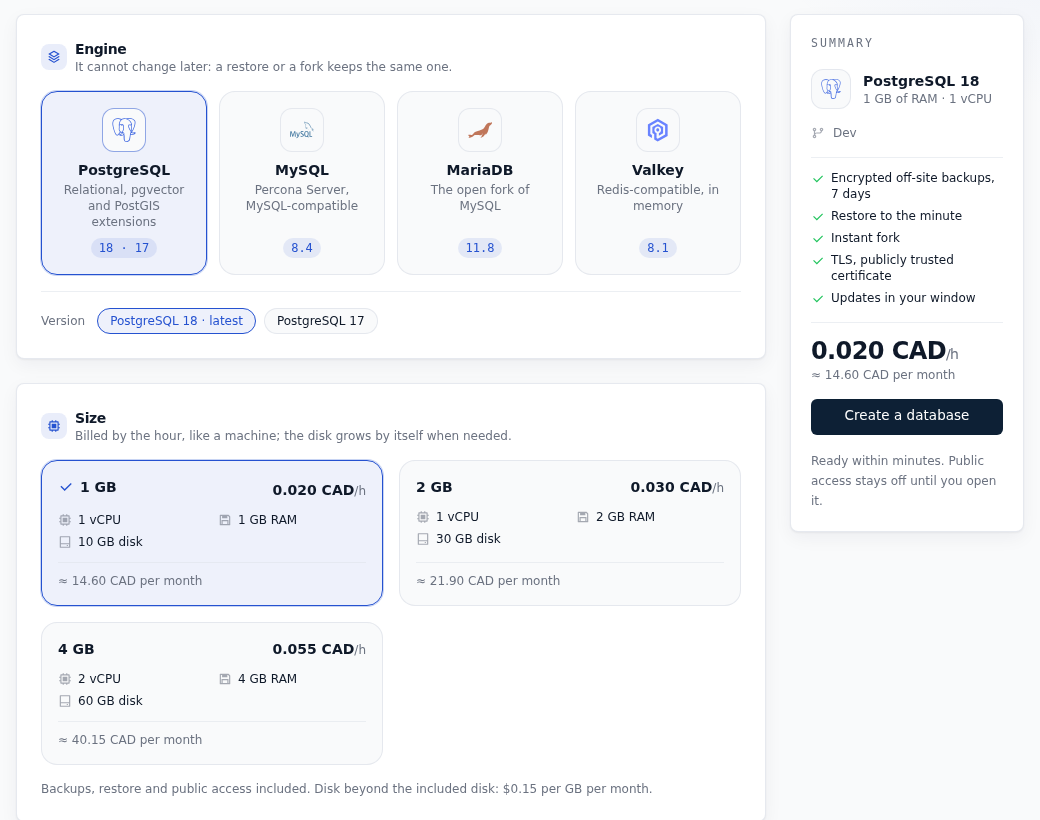Click Percona Server, MySQL-compatible description
Viewport: 1040px width, 820px height.
302,198
